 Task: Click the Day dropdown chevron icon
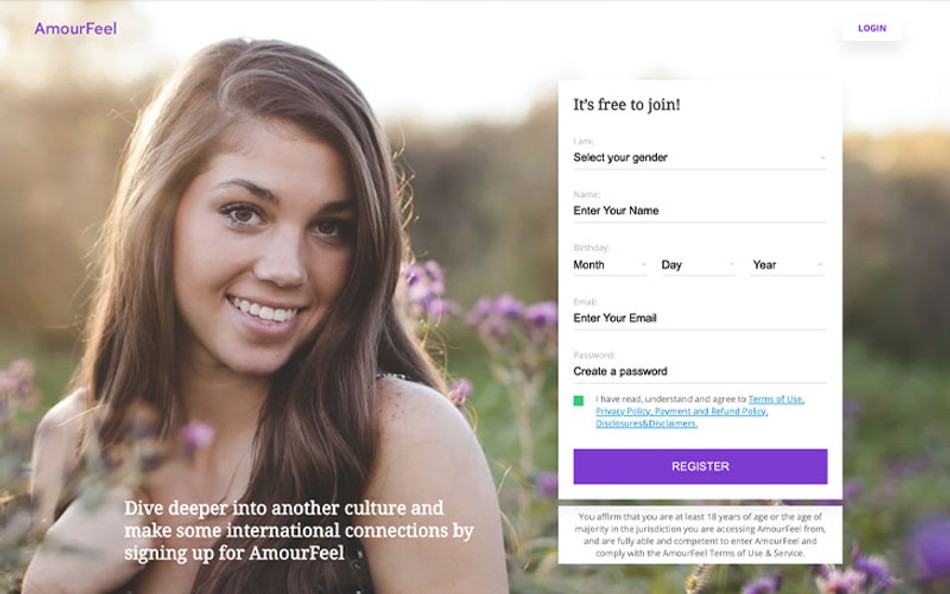coord(732,265)
